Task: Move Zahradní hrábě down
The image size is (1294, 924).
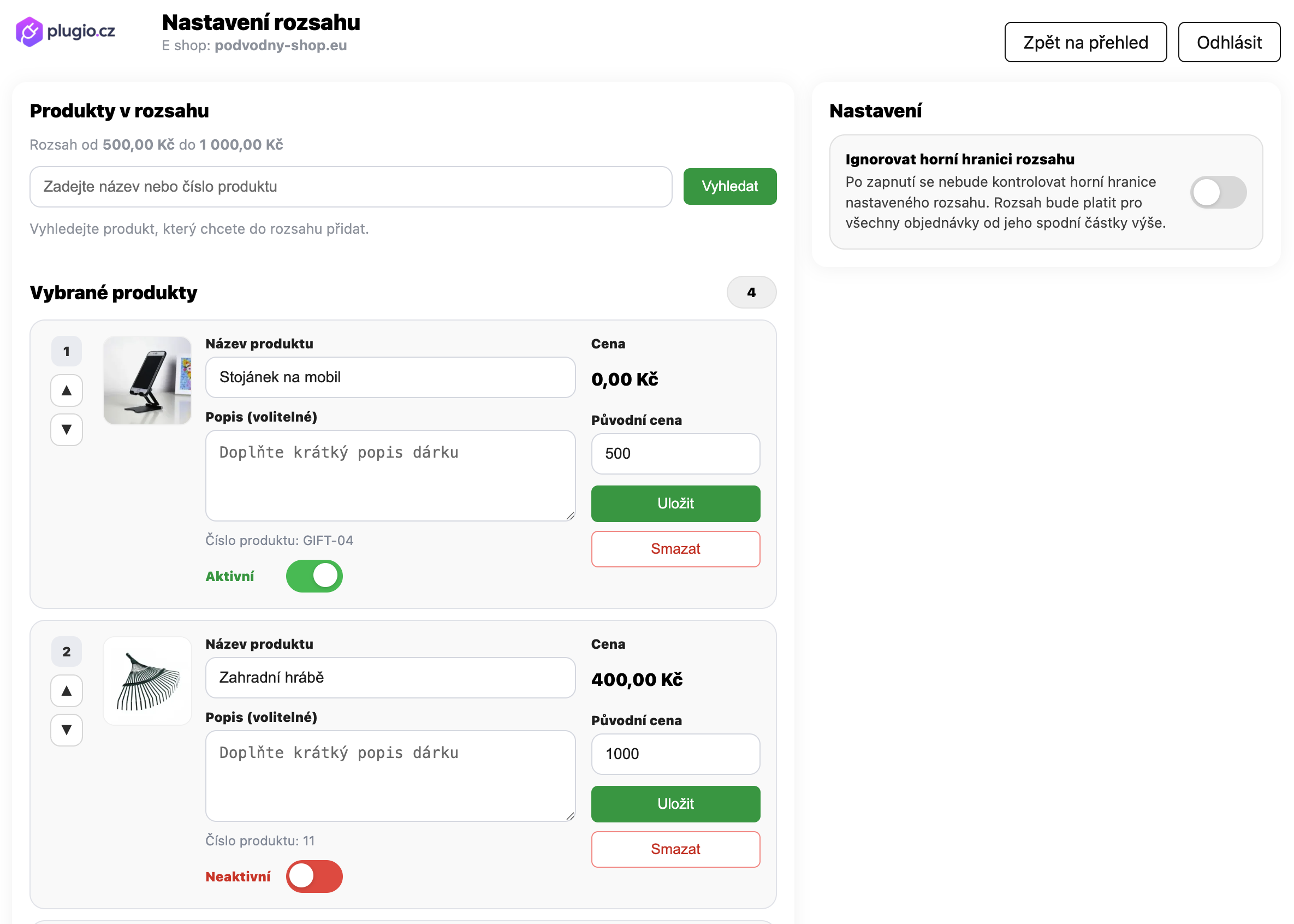Action: pyautogui.click(x=67, y=730)
